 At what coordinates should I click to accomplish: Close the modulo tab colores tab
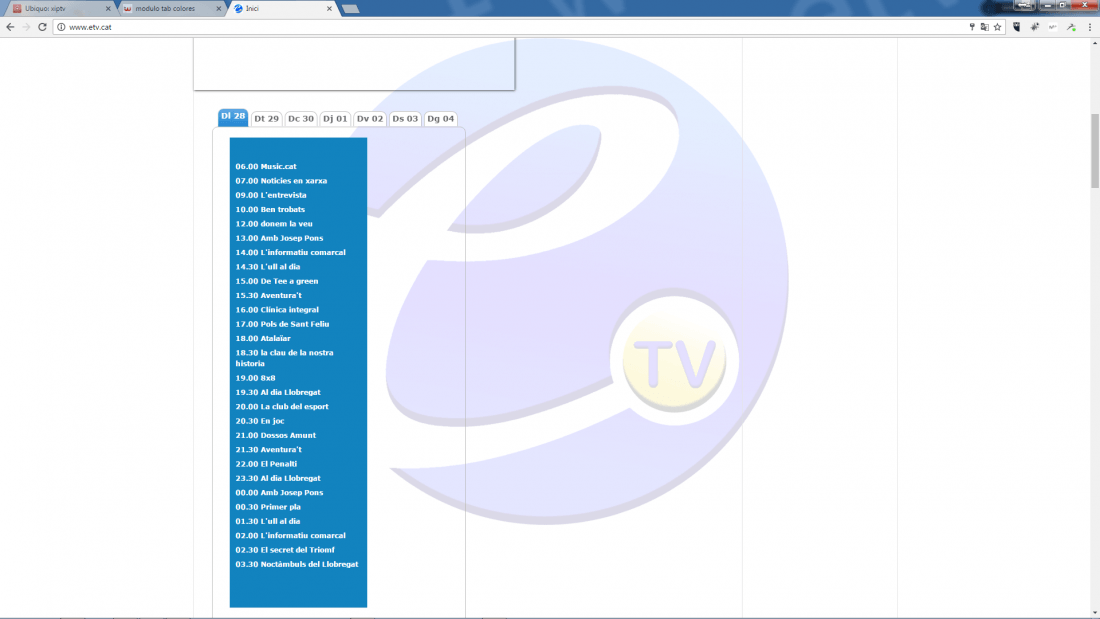tap(218, 8)
